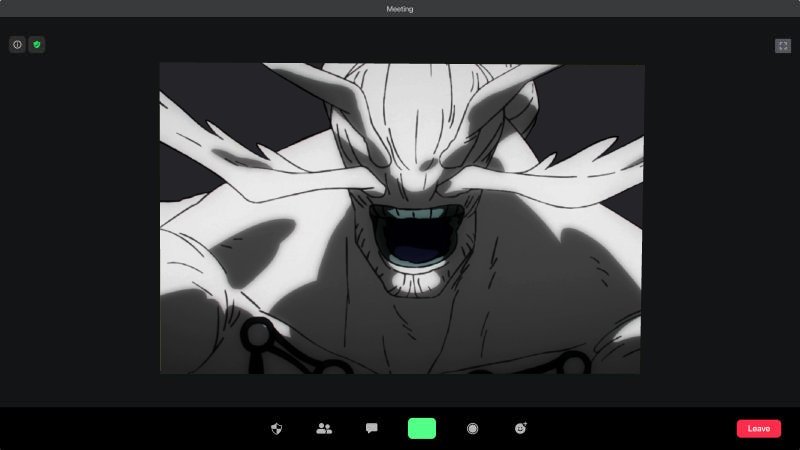Open the Security shield options
The image size is (800, 450).
click(277, 429)
